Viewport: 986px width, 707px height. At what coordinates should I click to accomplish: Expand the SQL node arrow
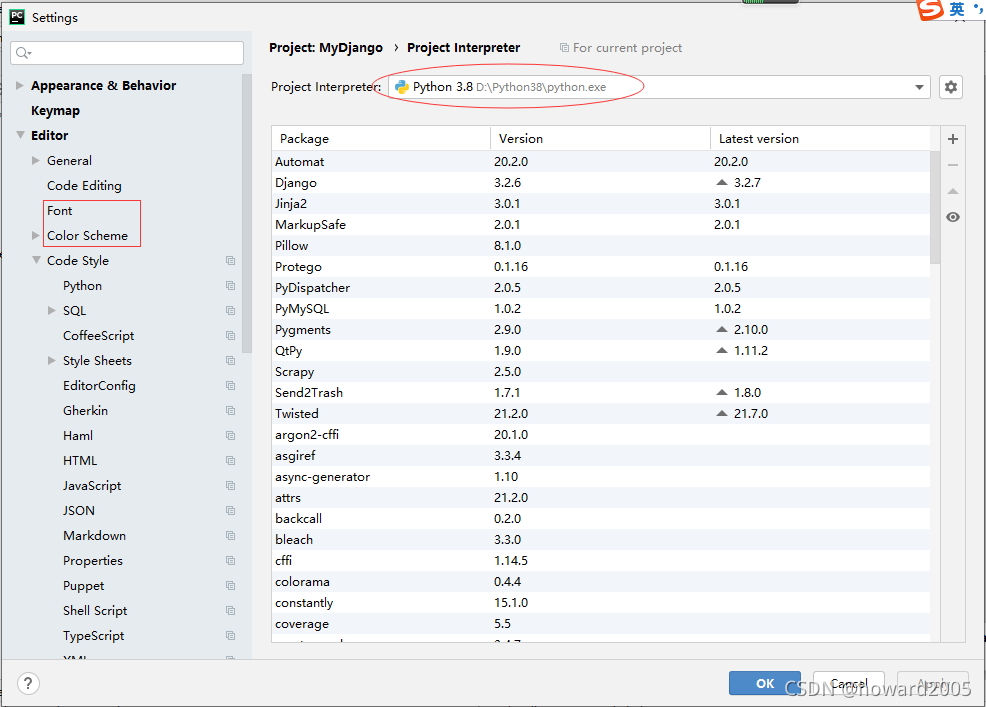(52, 311)
